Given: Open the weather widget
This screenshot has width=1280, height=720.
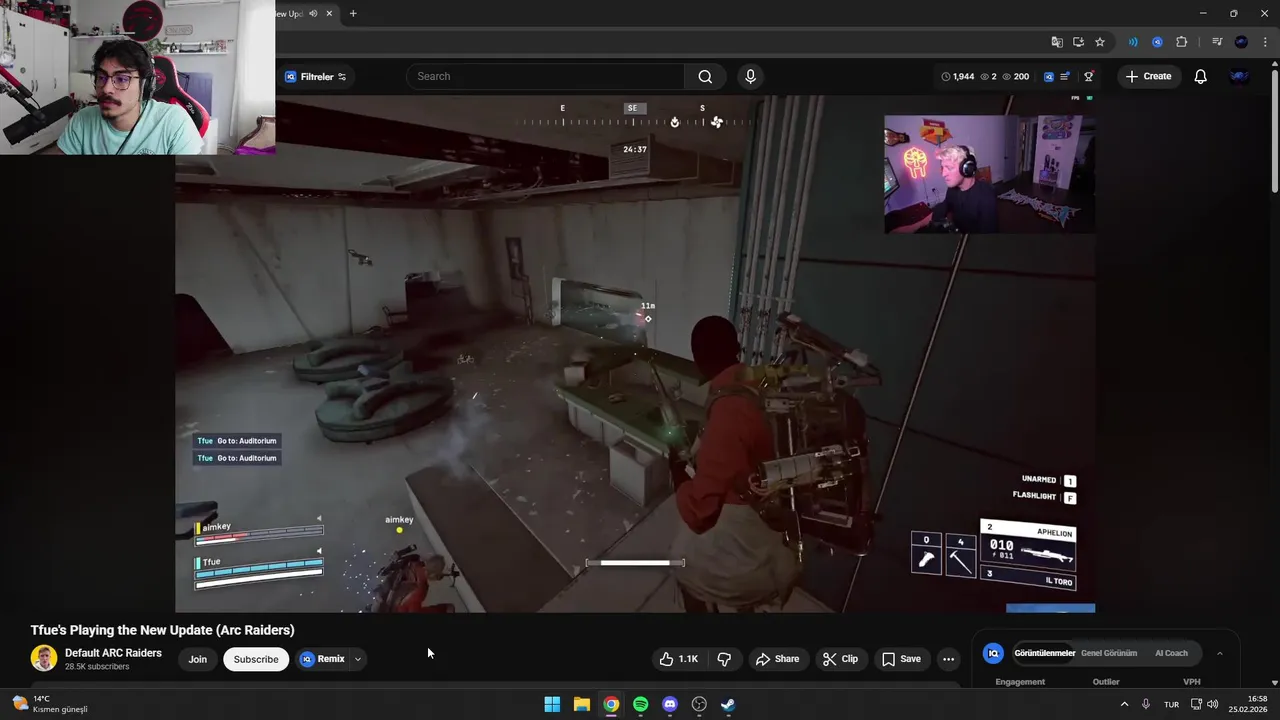Looking at the screenshot, I should click(50, 704).
